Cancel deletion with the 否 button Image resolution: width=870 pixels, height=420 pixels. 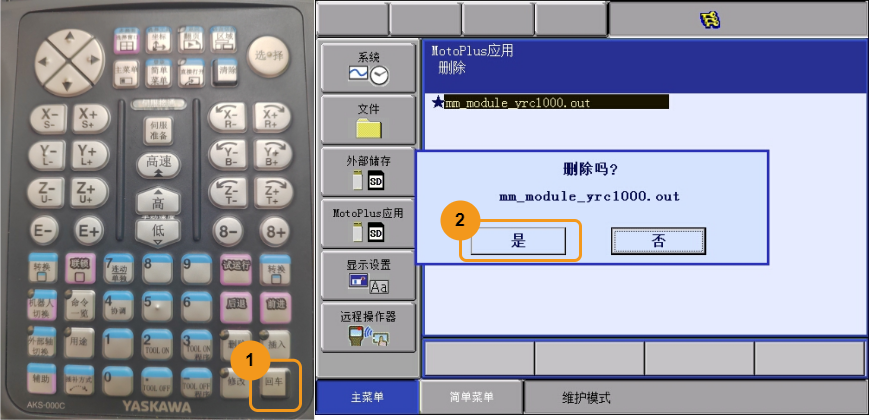click(659, 241)
